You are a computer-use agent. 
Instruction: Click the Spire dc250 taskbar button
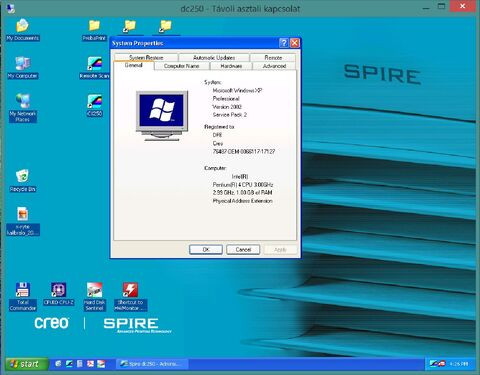[152, 364]
